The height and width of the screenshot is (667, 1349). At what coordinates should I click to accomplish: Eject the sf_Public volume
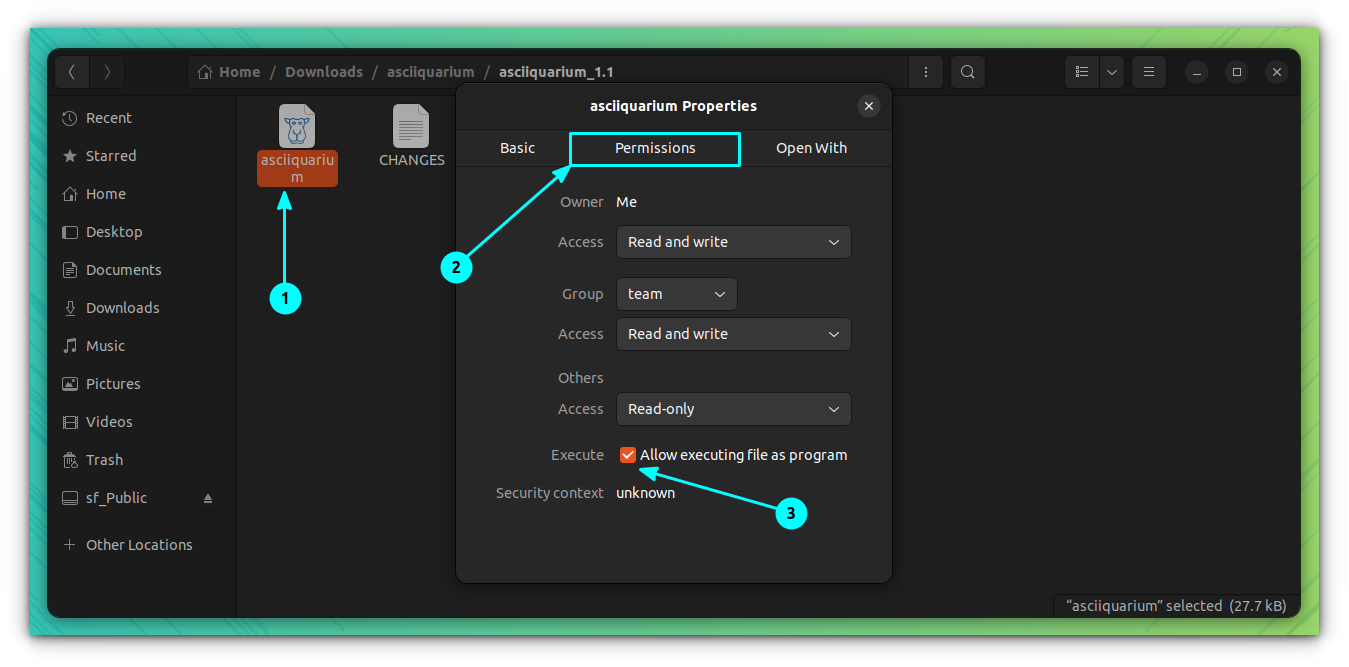(x=208, y=497)
